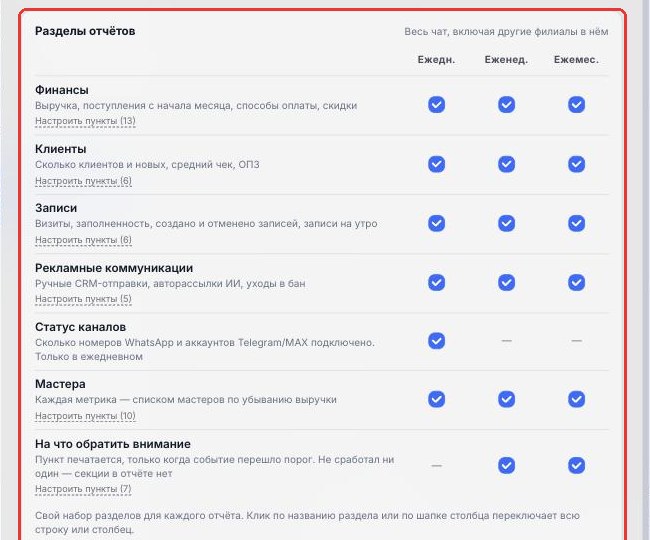Click the Ежедн. column header
The image size is (650, 540).
[436, 60]
